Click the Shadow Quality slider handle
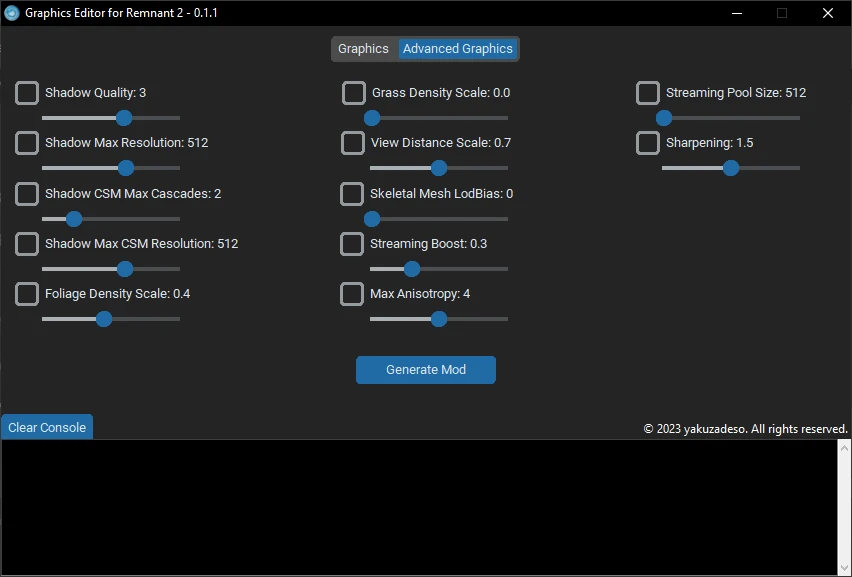This screenshot has width=852, height=577. [x=124, y=118]
